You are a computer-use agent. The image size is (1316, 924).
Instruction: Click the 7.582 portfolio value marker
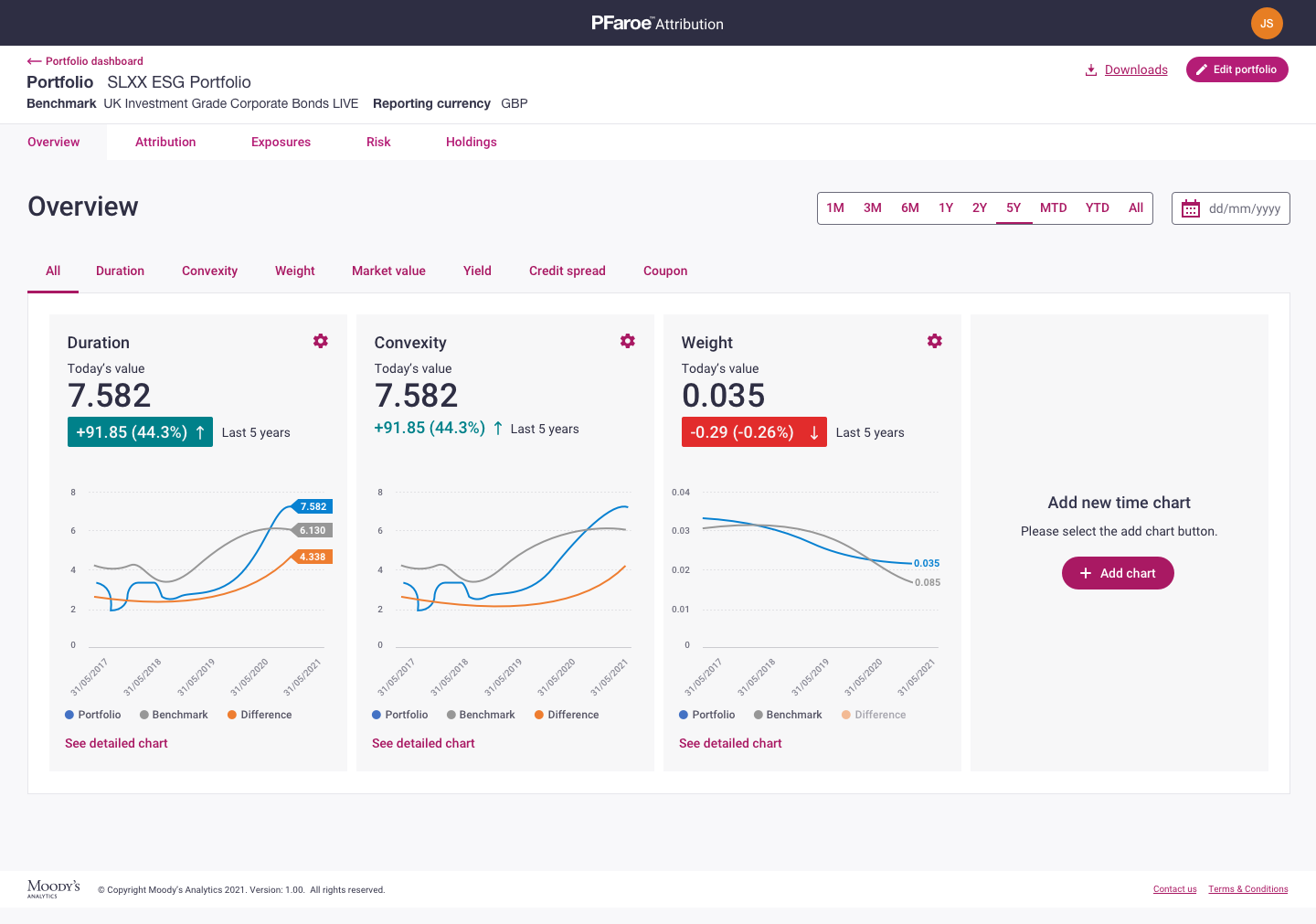[x=312, y=506]
